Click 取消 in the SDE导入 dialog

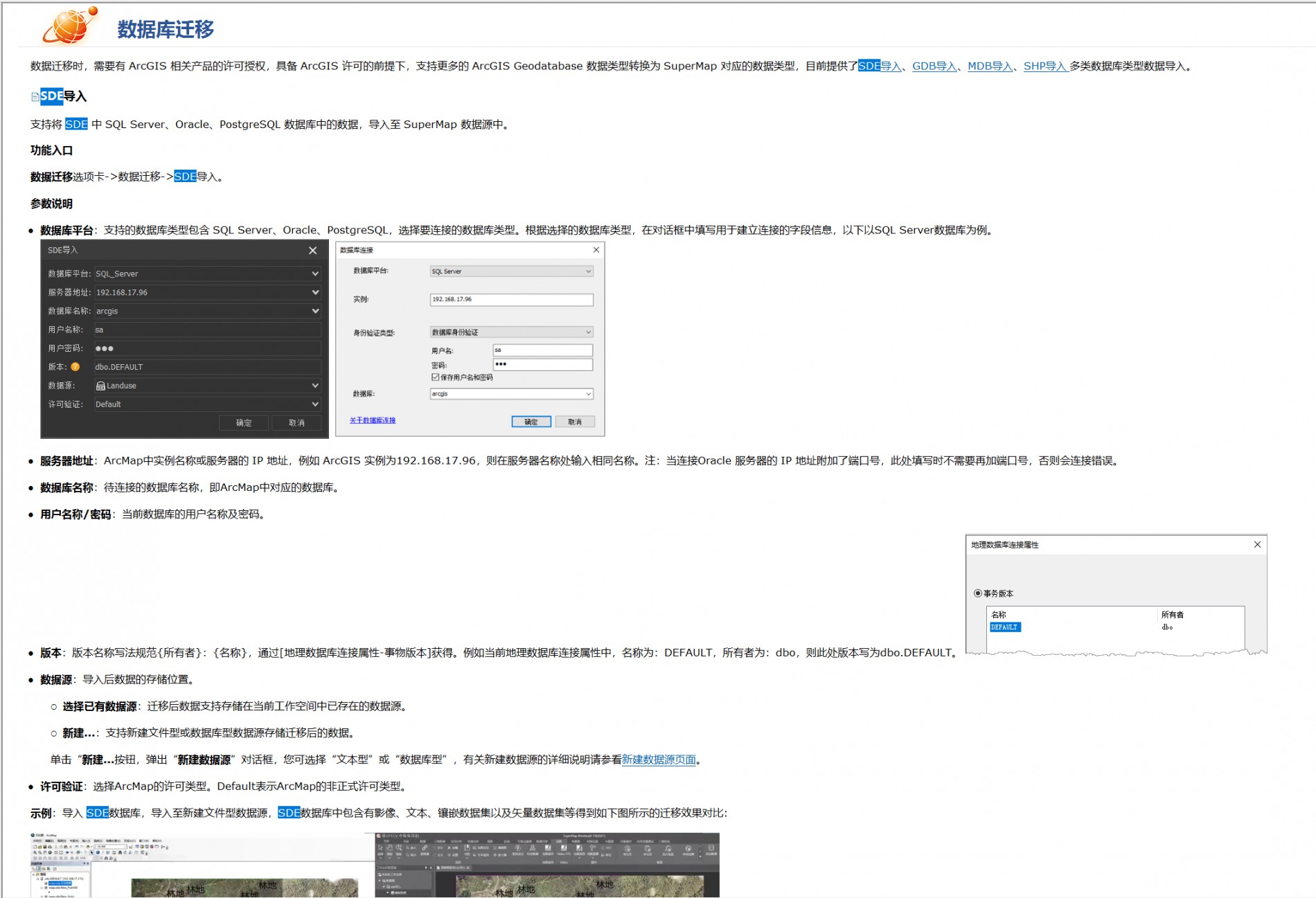(x=296, y=423)
